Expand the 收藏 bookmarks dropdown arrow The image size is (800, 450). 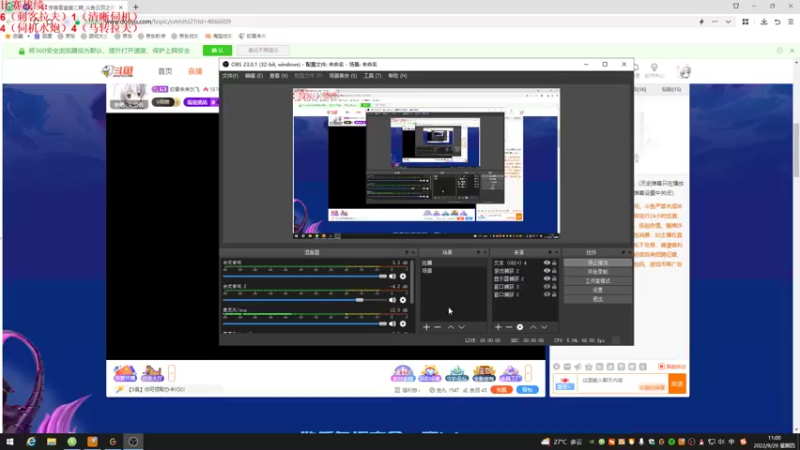click(29, 36)
